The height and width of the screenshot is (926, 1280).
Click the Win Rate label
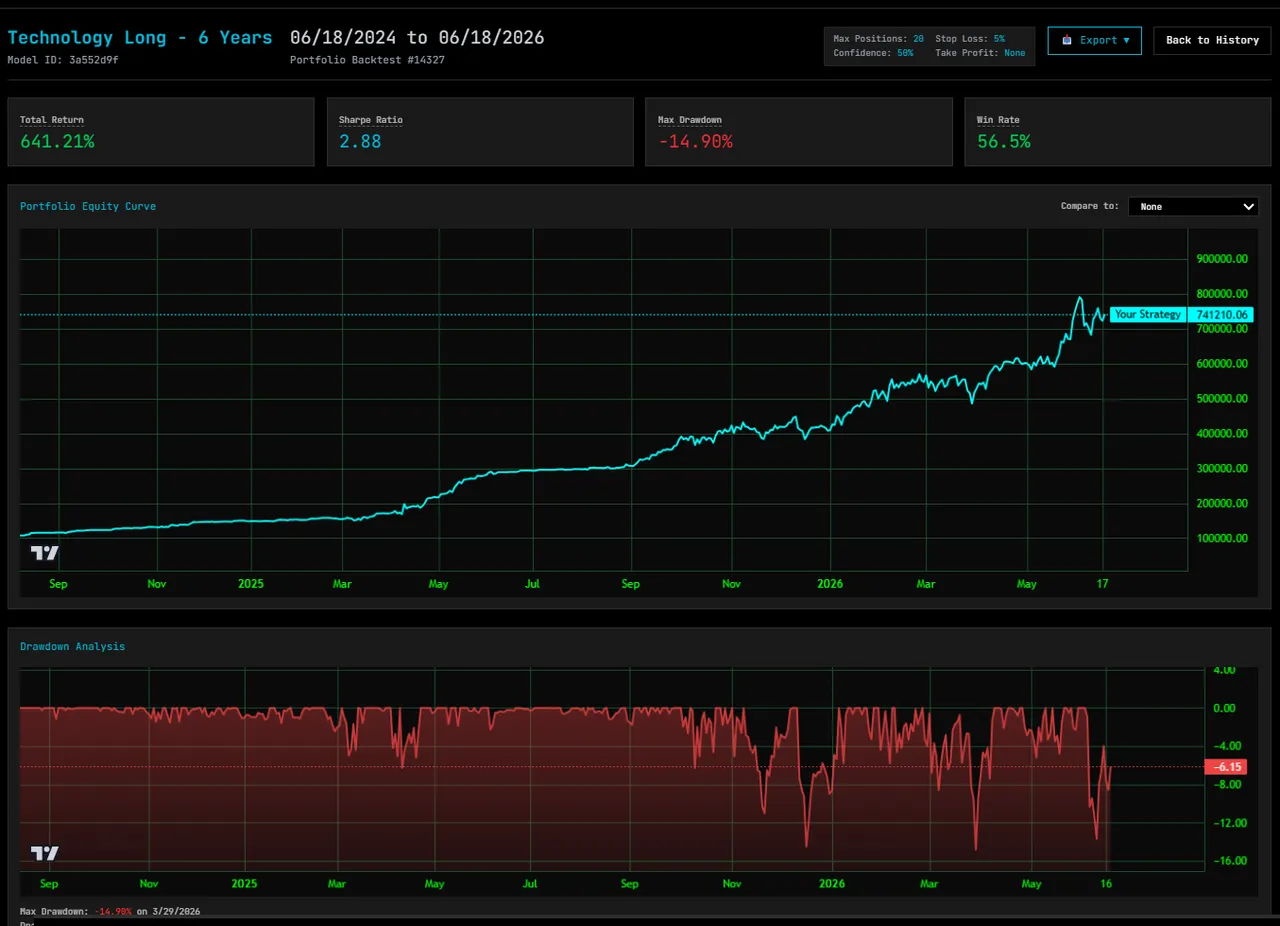998,120
